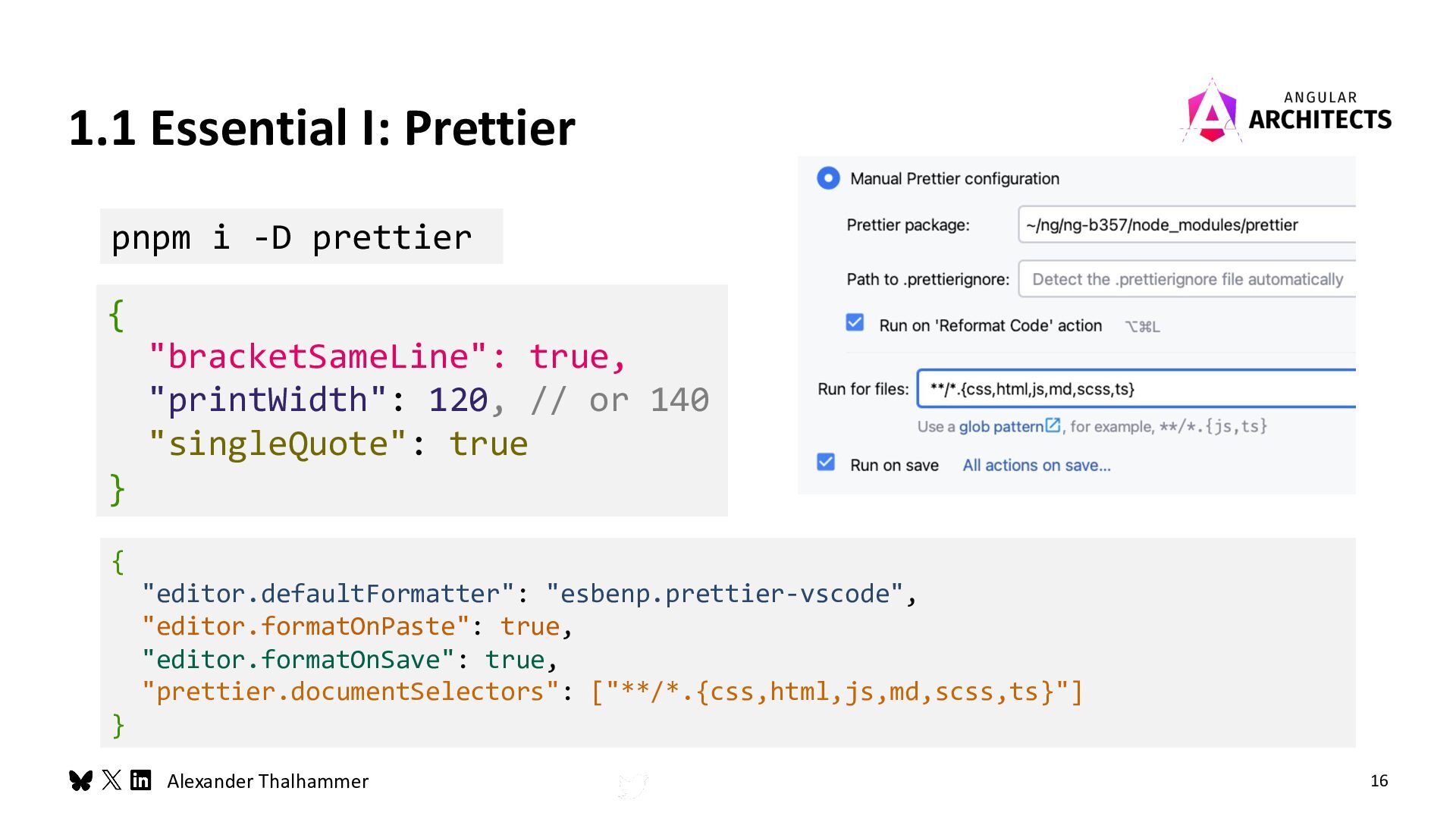Click the faint Twitter bird watermark
The image size is (1456, 819).
632,786
